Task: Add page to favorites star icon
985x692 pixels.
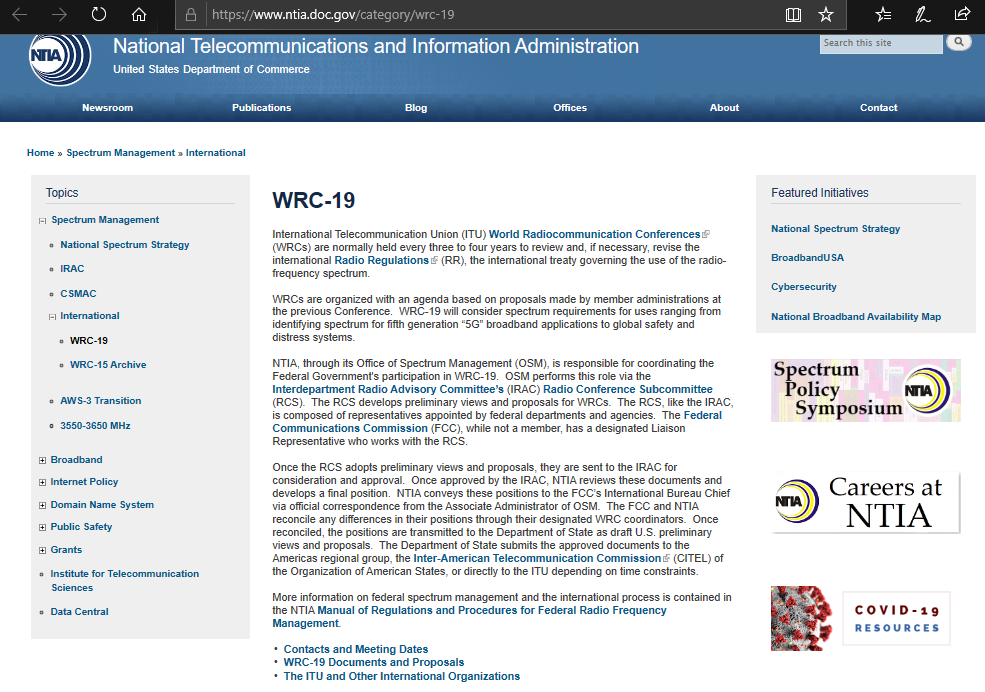Action: (x=826, y=14)
